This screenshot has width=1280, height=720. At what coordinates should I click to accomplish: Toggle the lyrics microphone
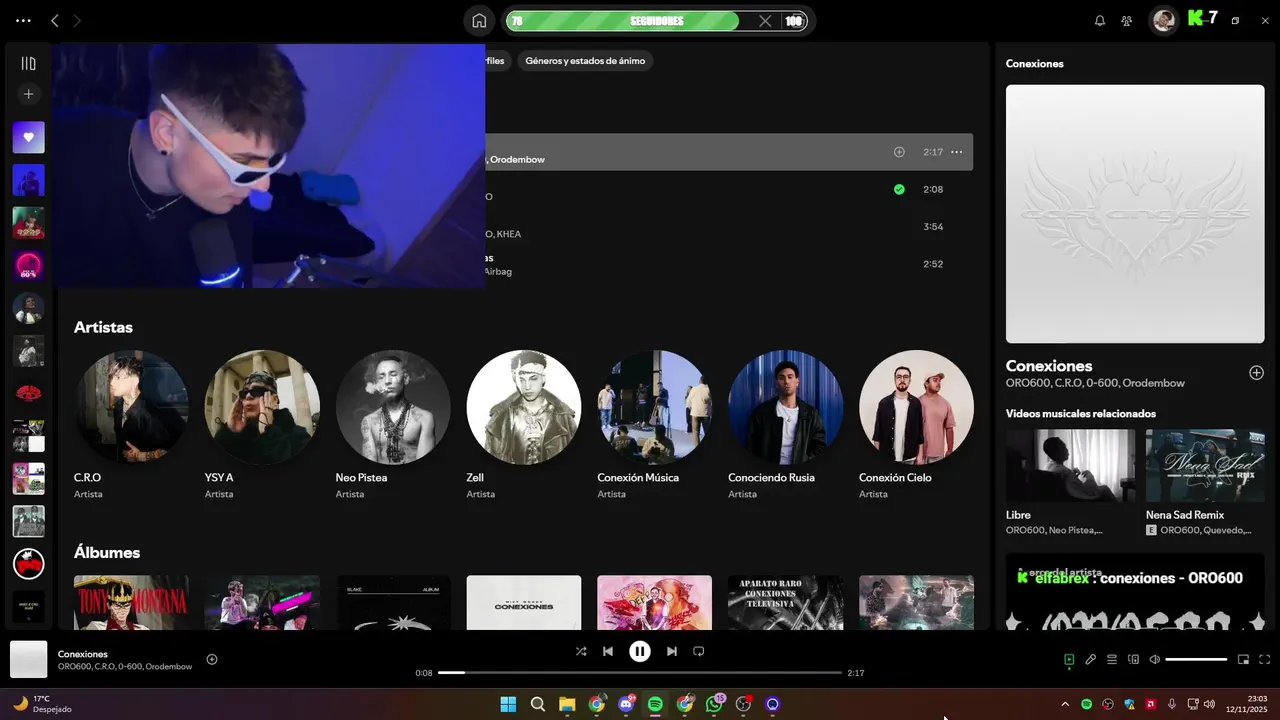[1091, 660]
